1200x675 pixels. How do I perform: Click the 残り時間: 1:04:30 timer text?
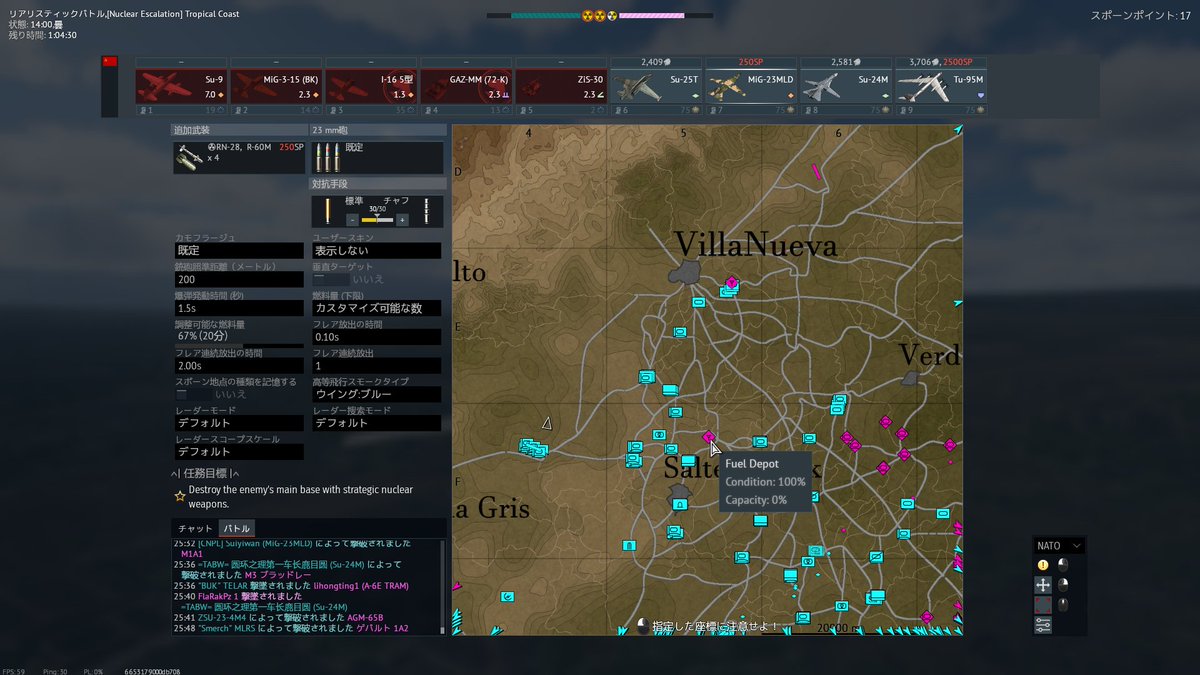[42, 35]
